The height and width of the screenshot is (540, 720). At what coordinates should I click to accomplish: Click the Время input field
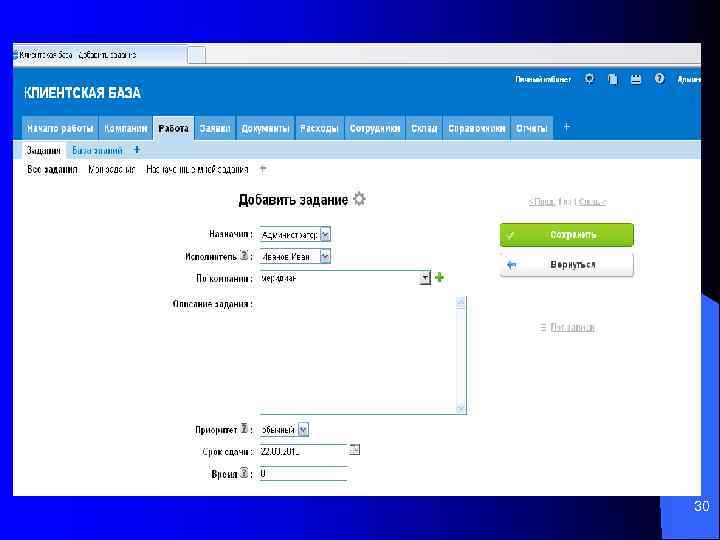(x=303, y=473)
